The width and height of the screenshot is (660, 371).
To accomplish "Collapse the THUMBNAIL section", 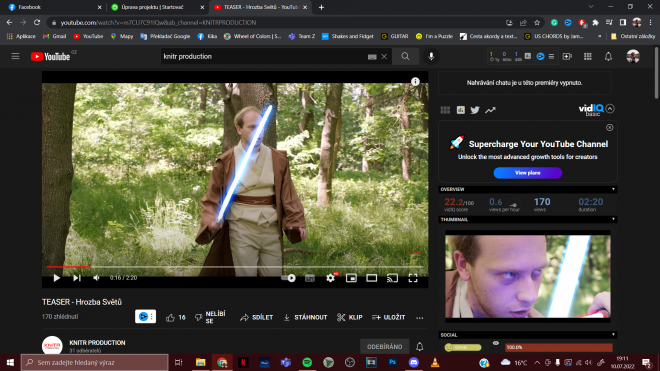I will [x=613, y=219].
